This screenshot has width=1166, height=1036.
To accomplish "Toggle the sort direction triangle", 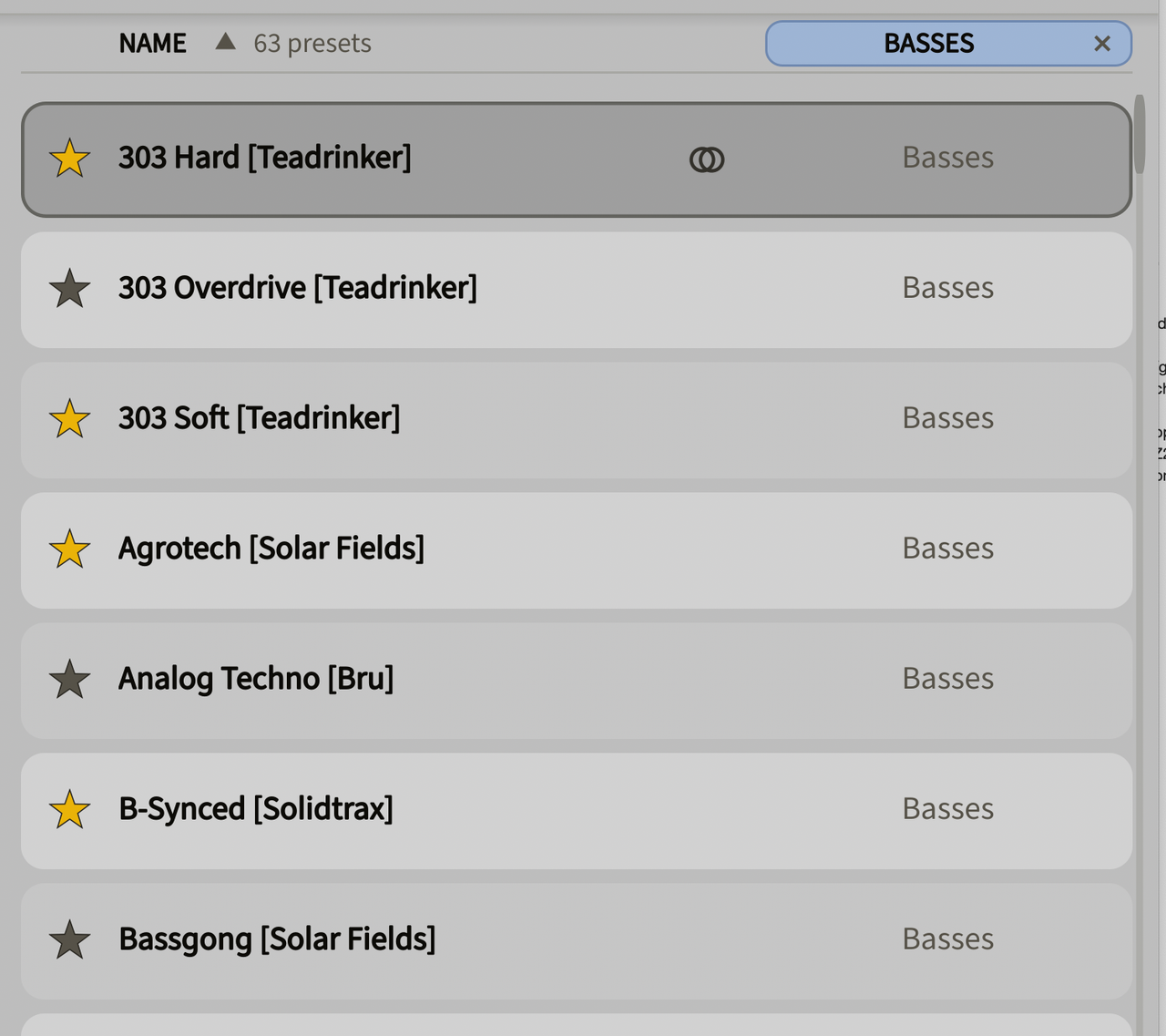I will (225, 42).
